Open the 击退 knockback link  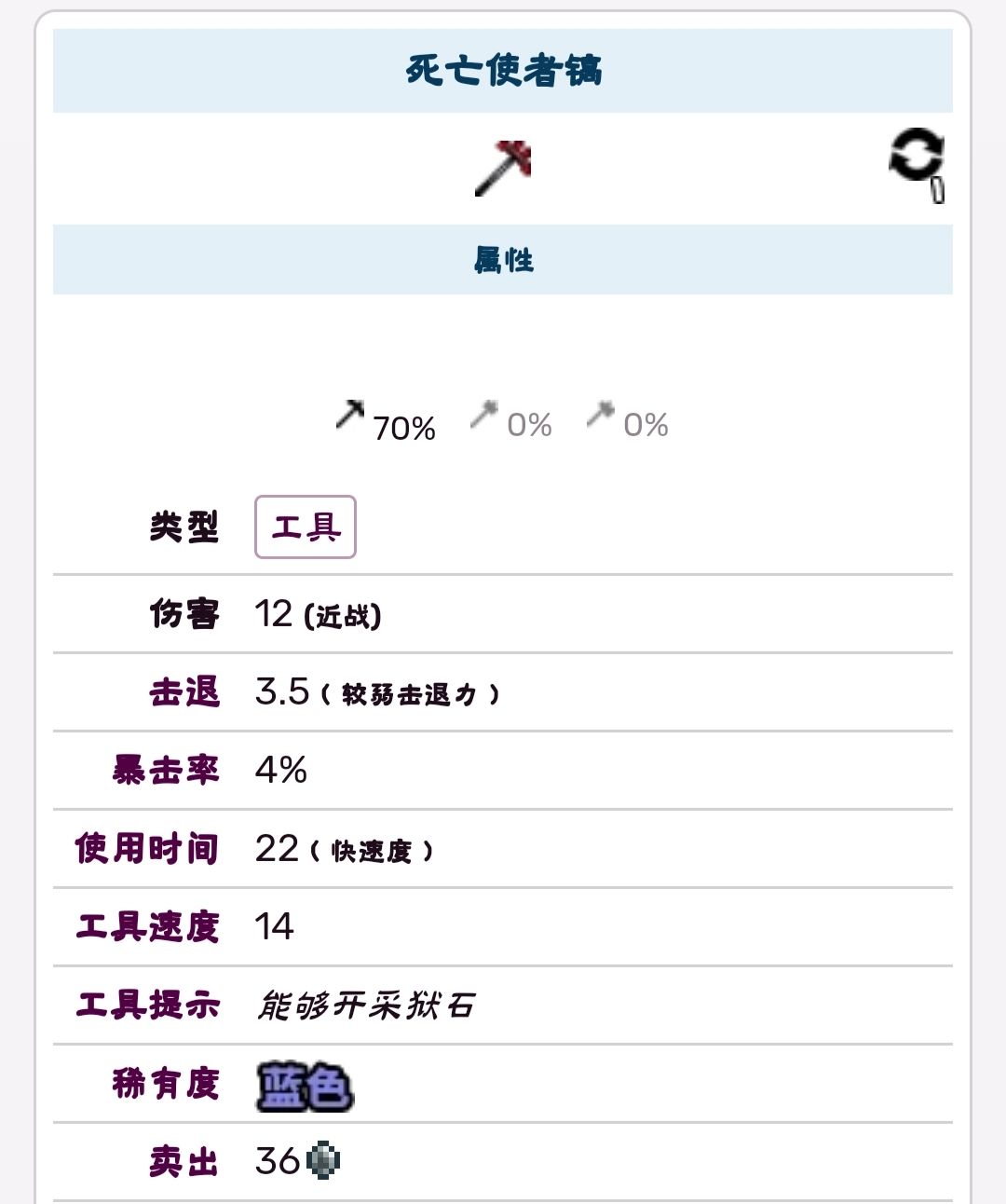(184, 692)
